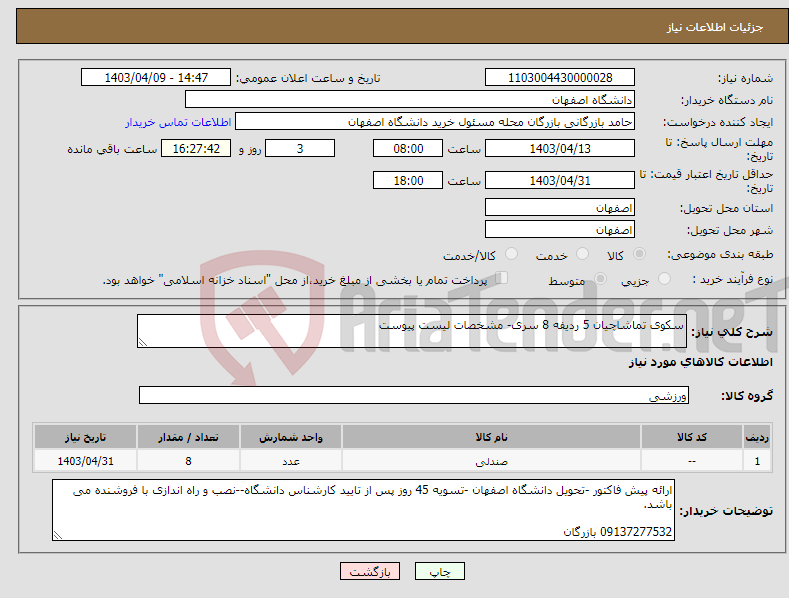This screenshot has width=789, height=598.
Task: Click the response deadline time 08:00
Action: coord(408,148)
